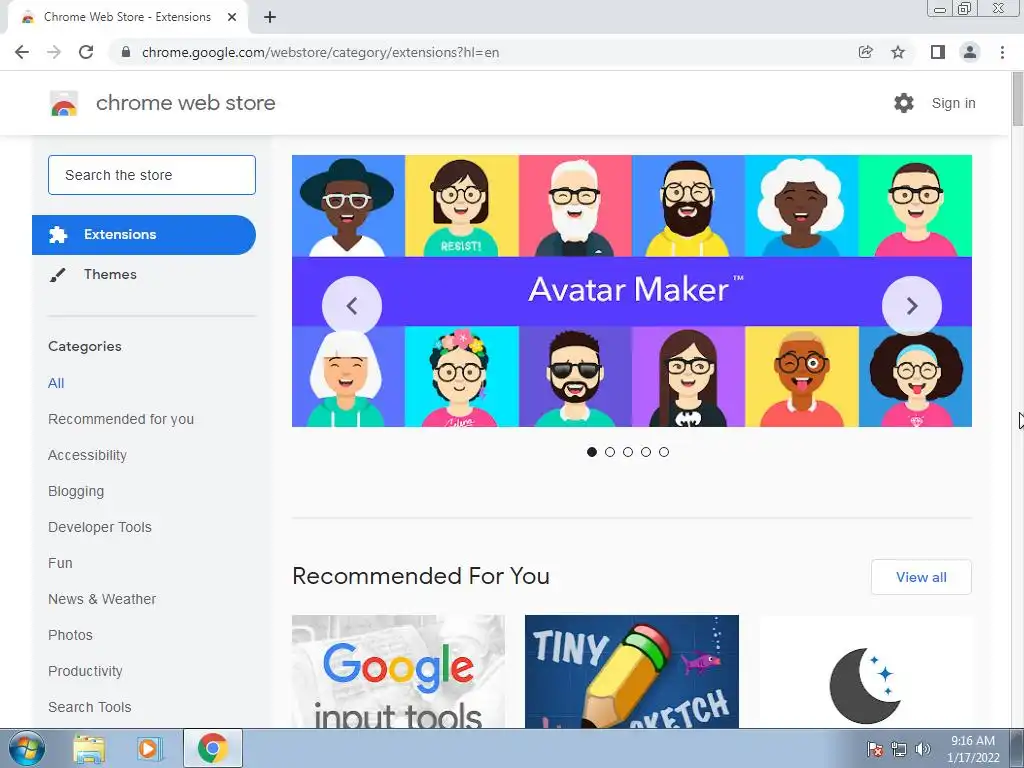Choose the Productivity category

point(86,671)
